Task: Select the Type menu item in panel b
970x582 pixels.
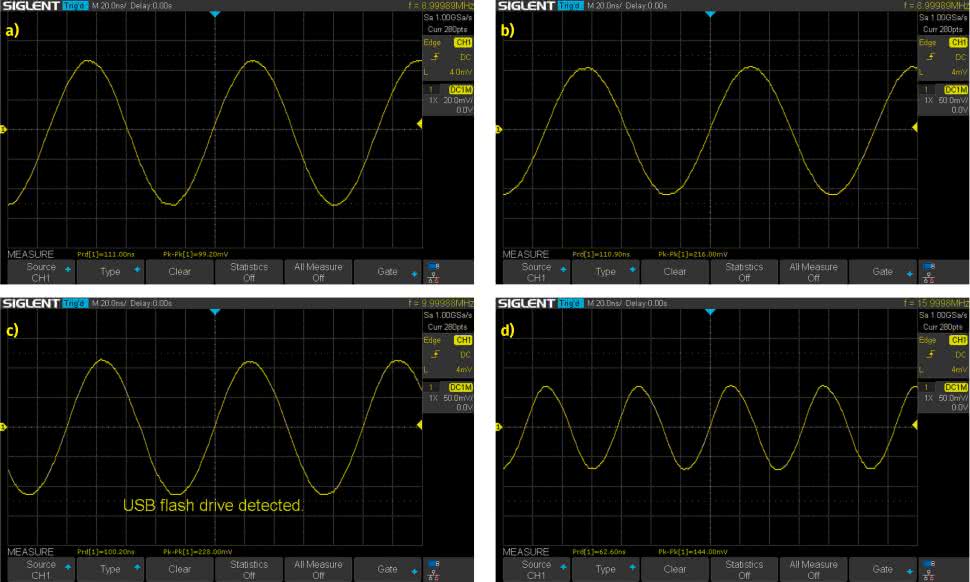Action: pyautogui.click(x=605, y=272)
